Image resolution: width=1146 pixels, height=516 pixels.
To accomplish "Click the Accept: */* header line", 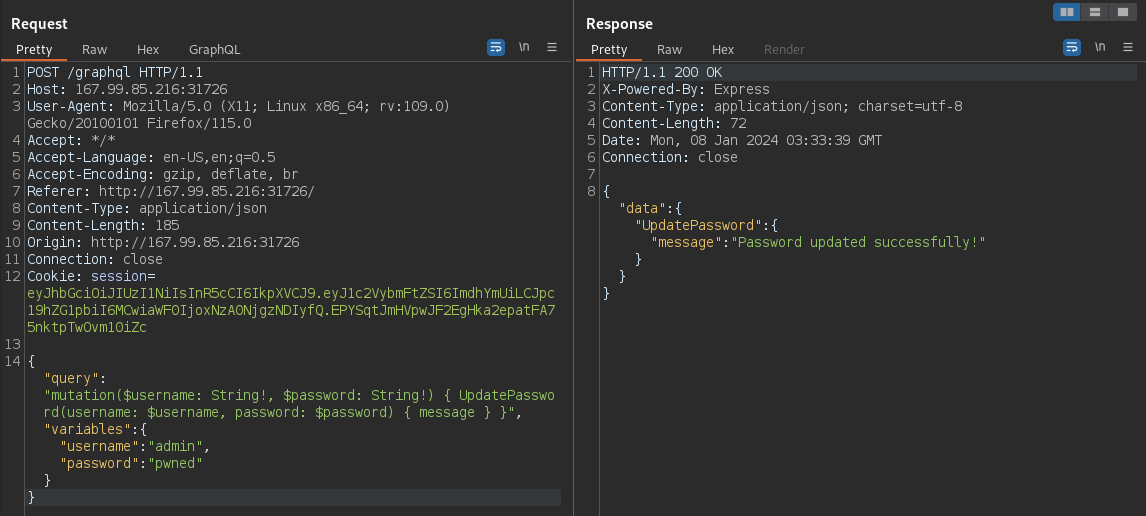I will tap(72, 140).
